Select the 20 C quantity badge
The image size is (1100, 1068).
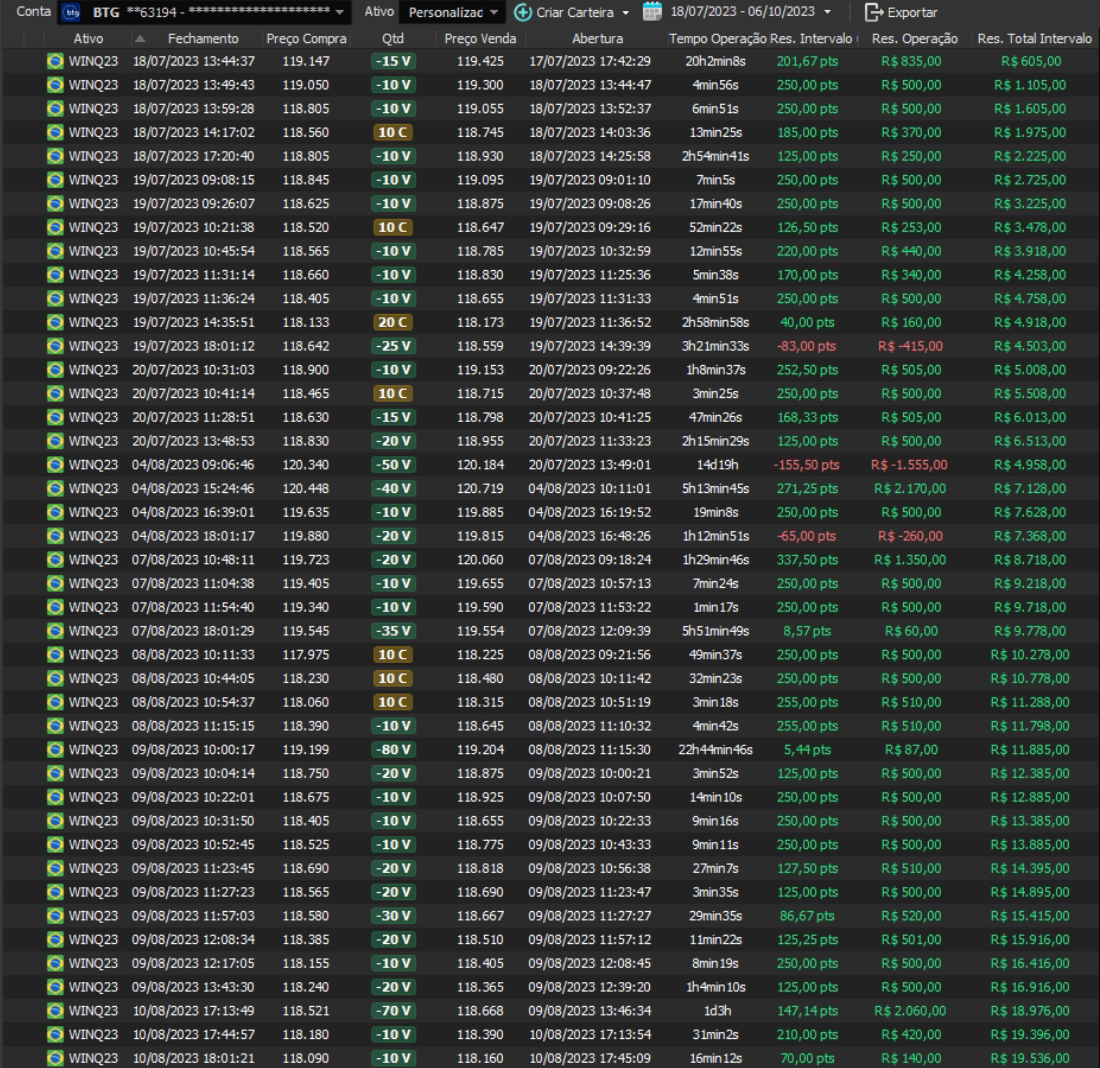391,322
